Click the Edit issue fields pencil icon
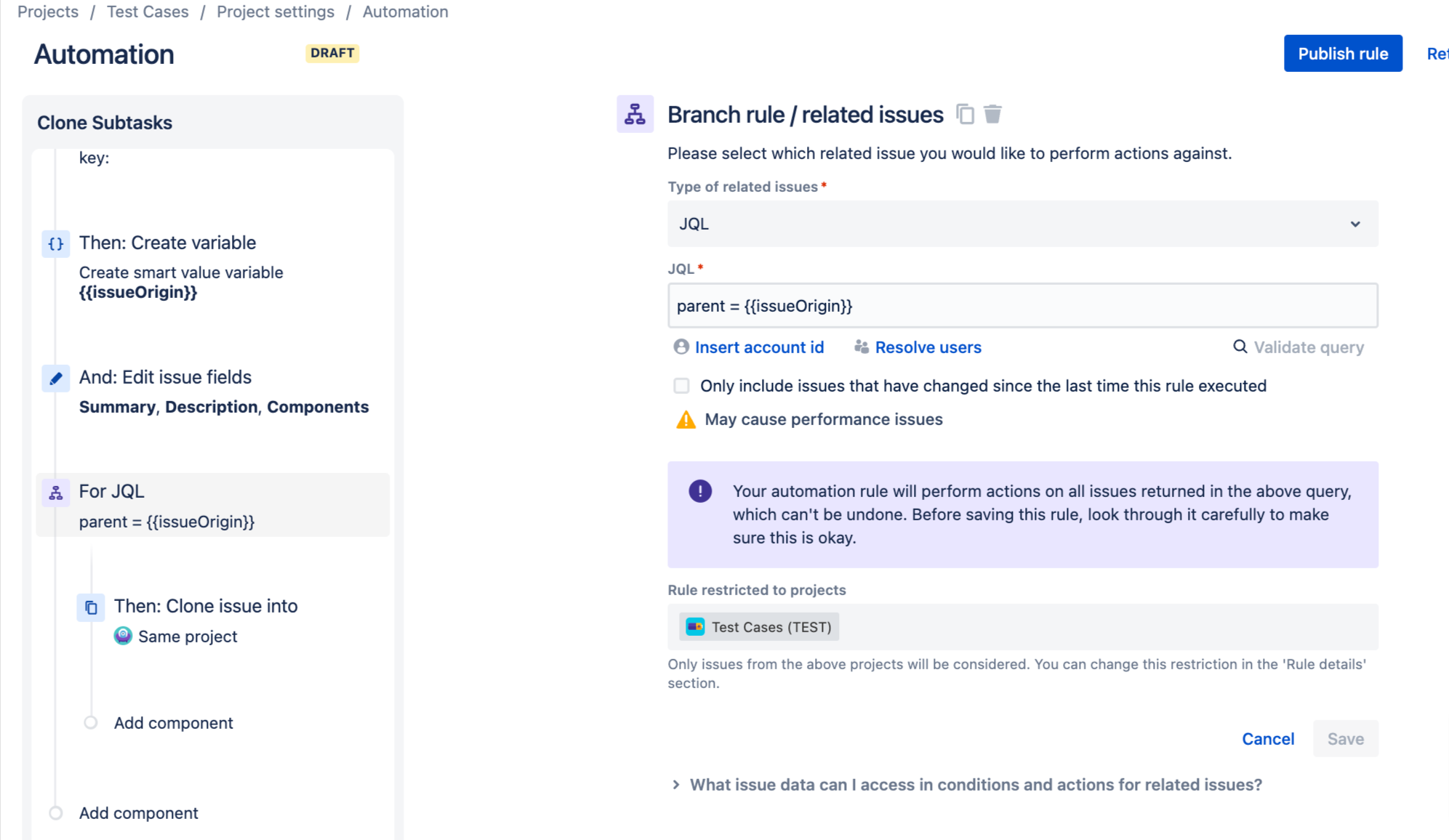This screenshot has height=840, width=1449. (55, 378)
